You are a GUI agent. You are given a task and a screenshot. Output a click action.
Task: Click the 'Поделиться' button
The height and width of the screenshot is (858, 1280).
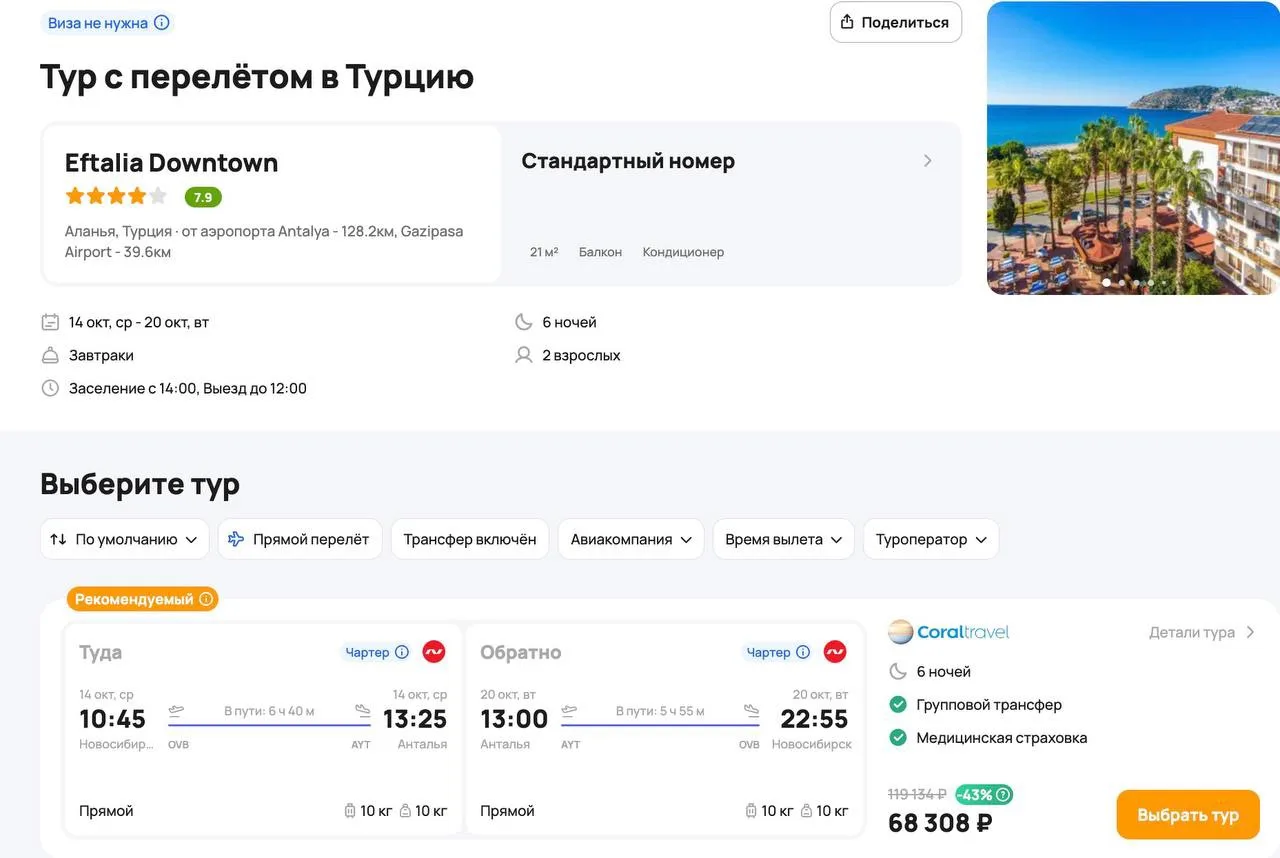point(896,22)
